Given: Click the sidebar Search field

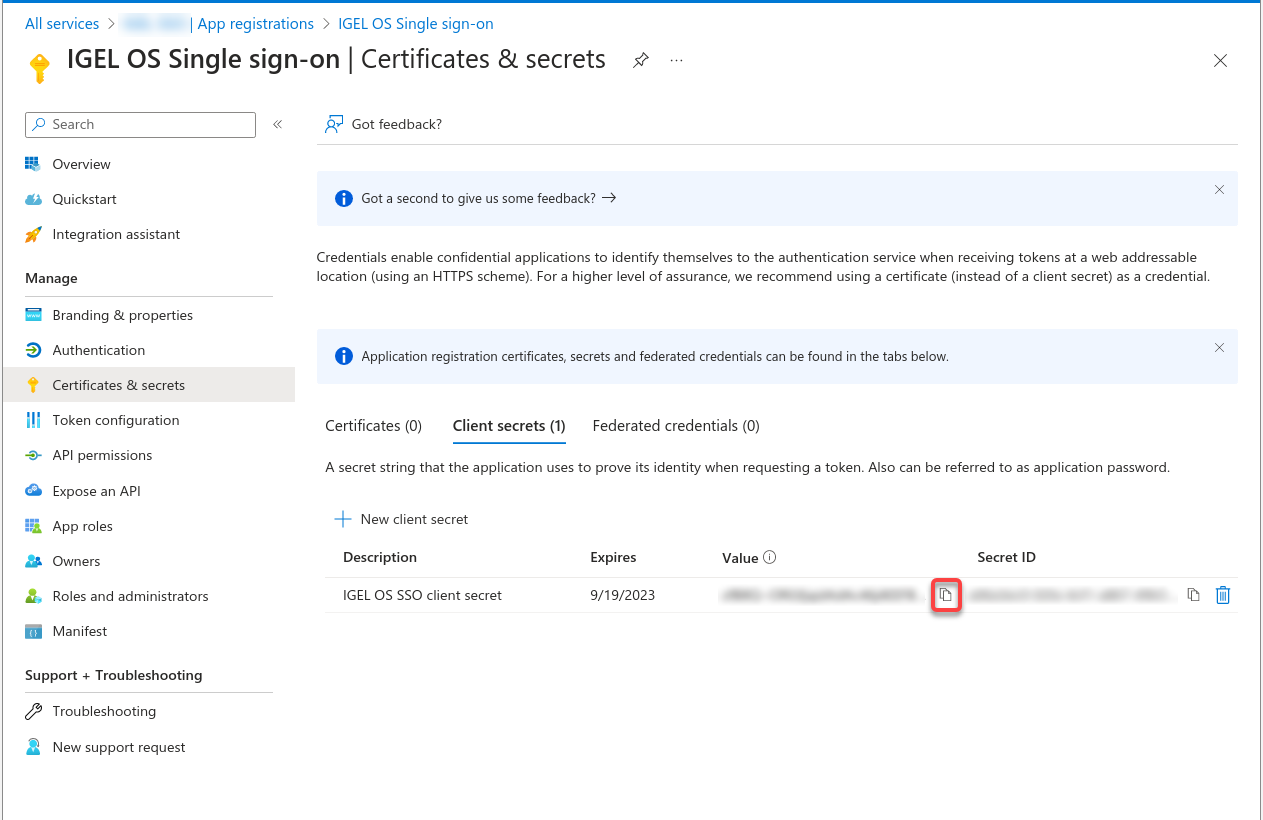Looking at the screenshot, I should (140, 124).
